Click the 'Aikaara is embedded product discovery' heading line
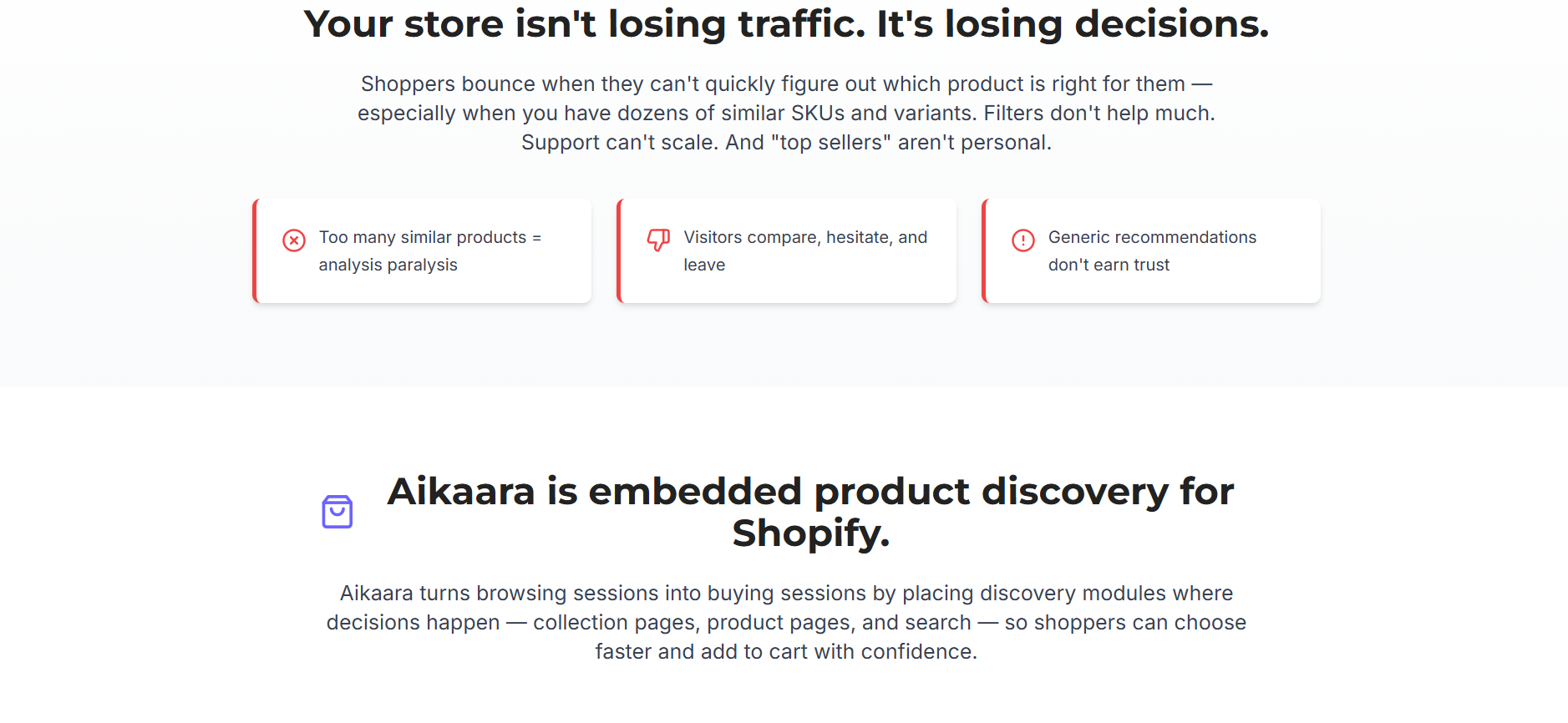This screenshot has width=1568, height=723. pos(809,491)
